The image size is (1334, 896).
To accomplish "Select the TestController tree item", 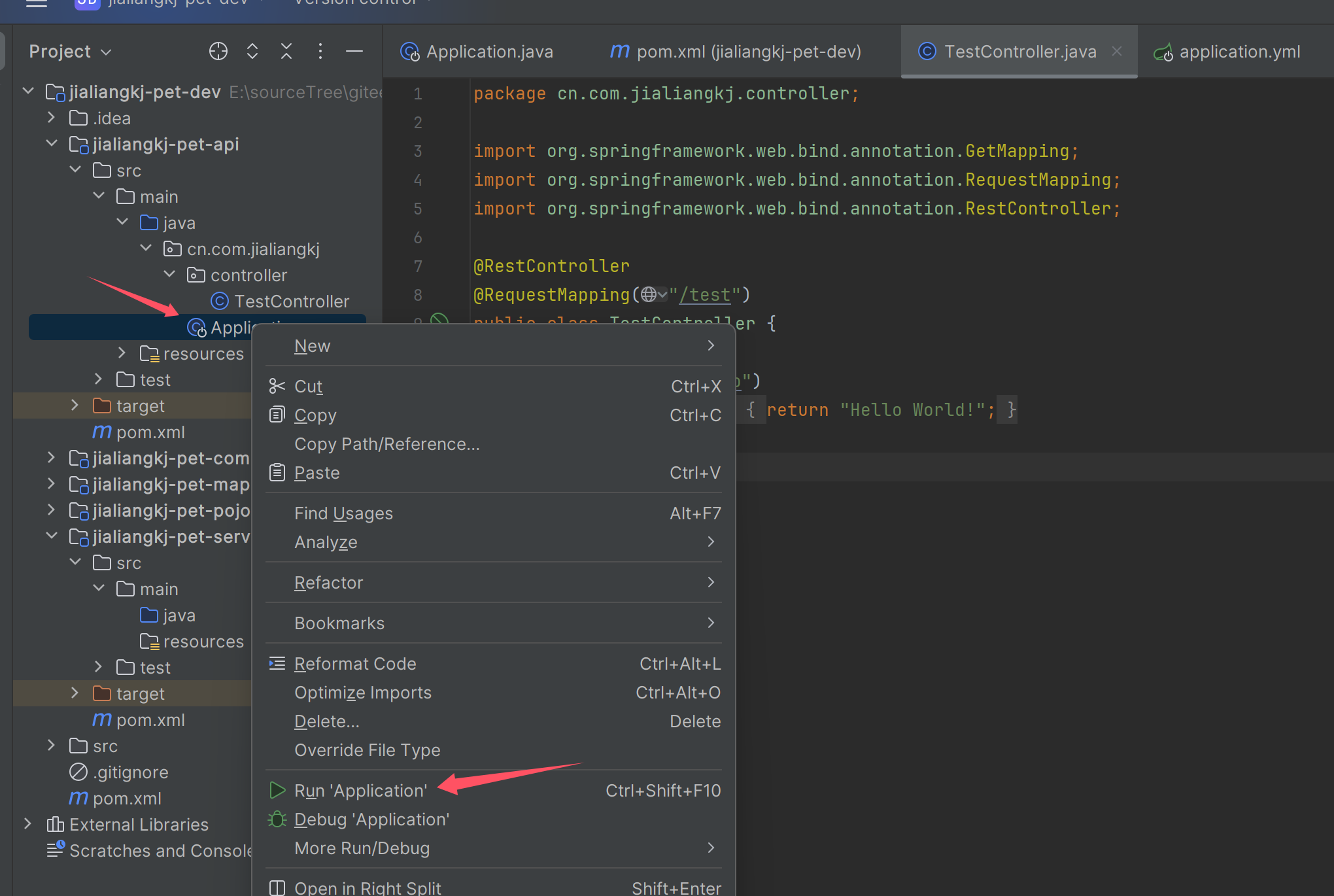I will pyautogui.click(x=292, y=301).
